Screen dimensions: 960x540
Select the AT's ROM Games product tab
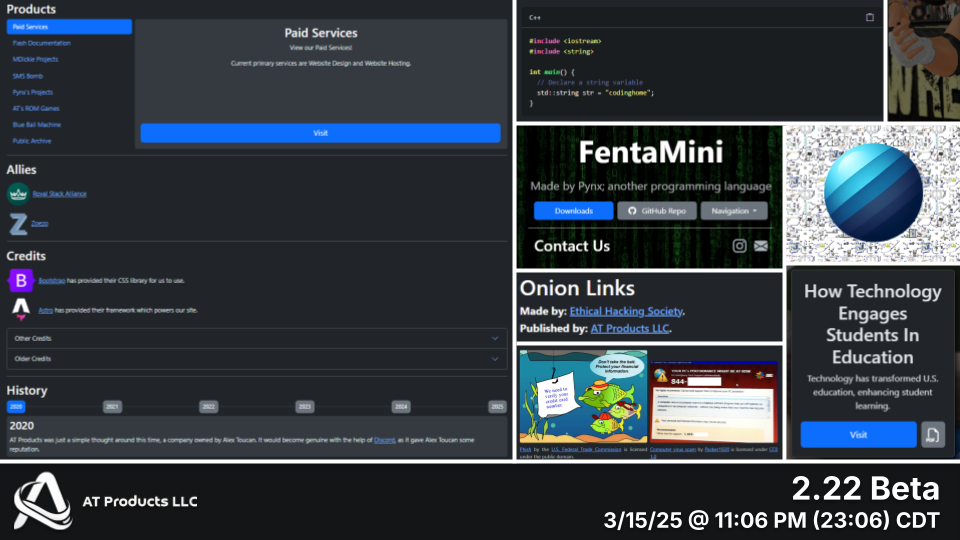36,108
